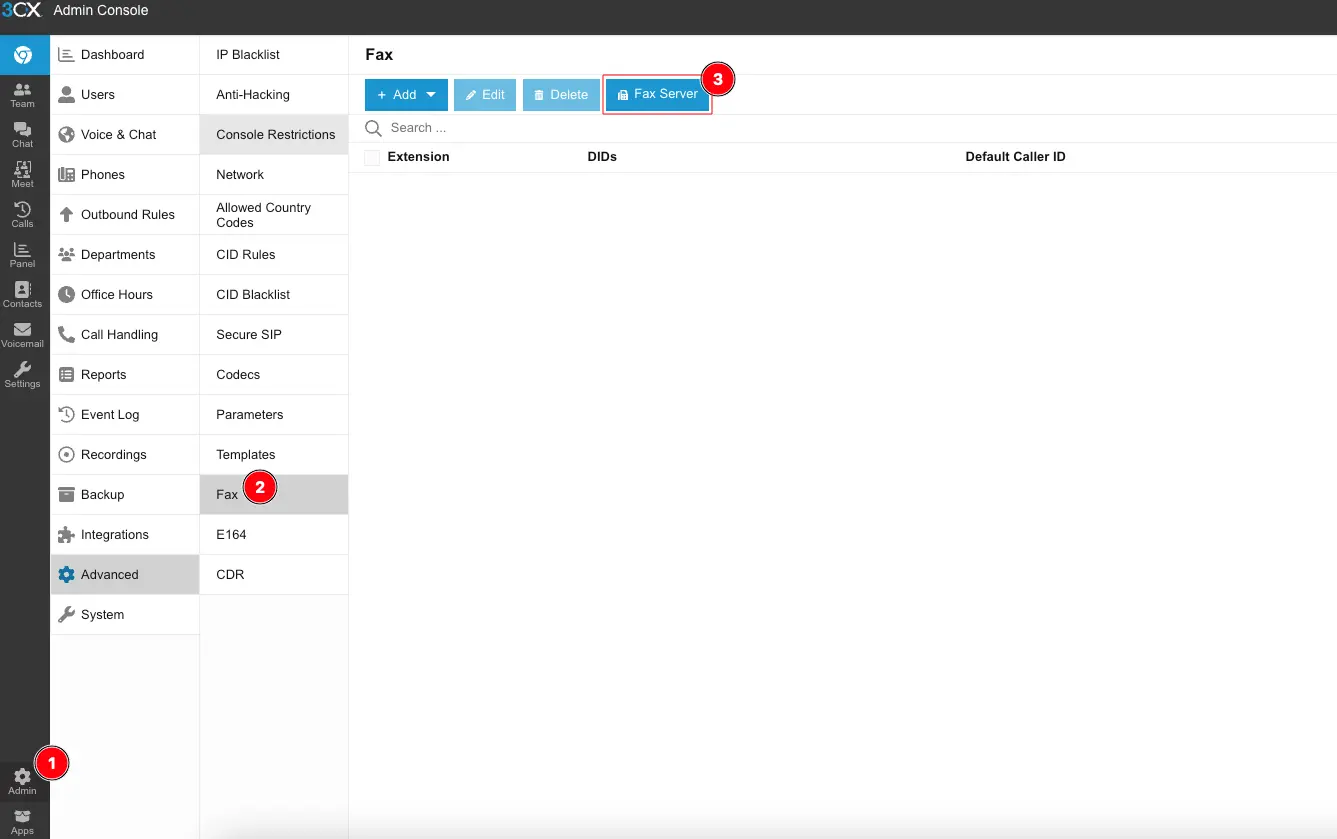Click the Search input field
The width and height of the screenshot is (1337, 839).
coord(600,128)
